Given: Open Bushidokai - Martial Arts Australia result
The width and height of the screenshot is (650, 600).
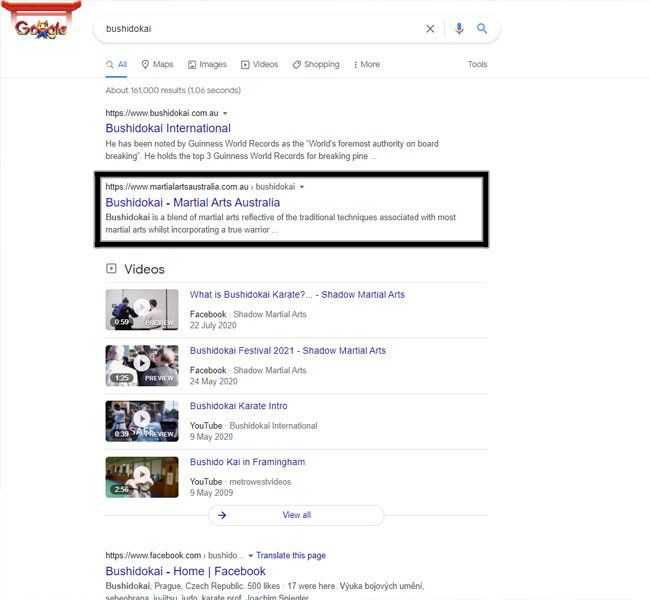Looking at the screenshot, I should point(193,202).
